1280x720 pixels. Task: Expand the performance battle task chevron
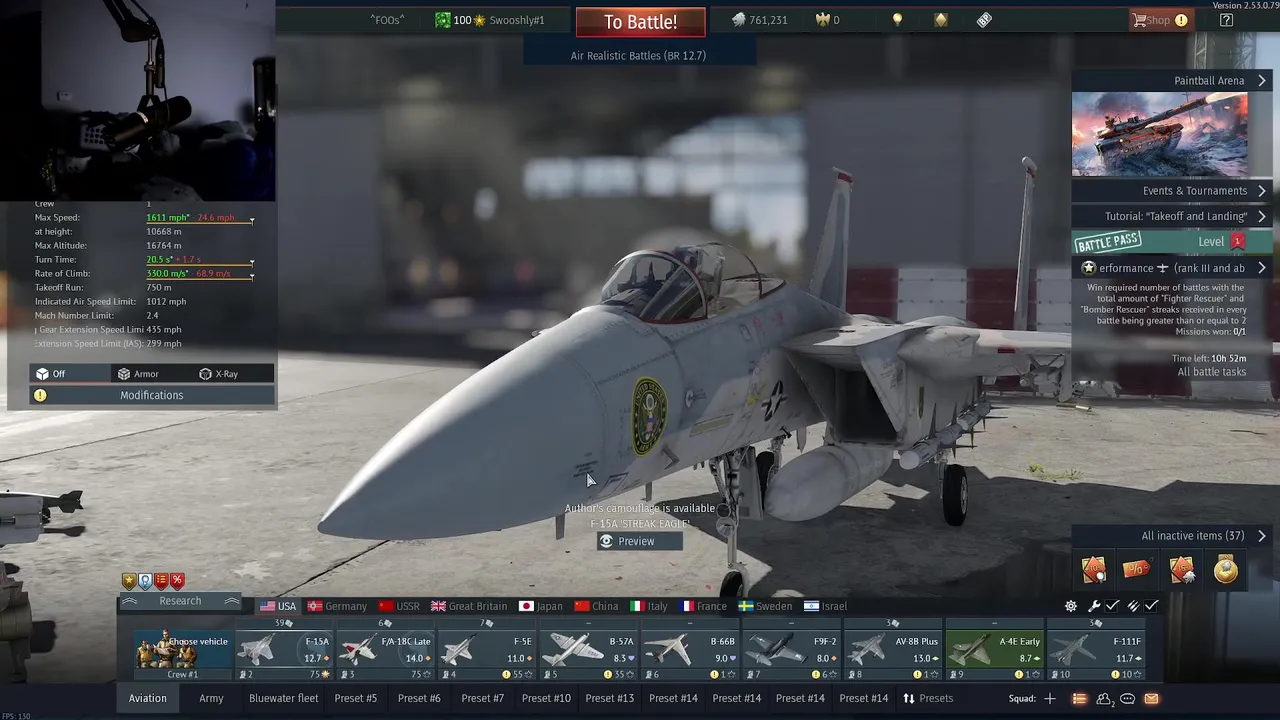pos(1262,268)
